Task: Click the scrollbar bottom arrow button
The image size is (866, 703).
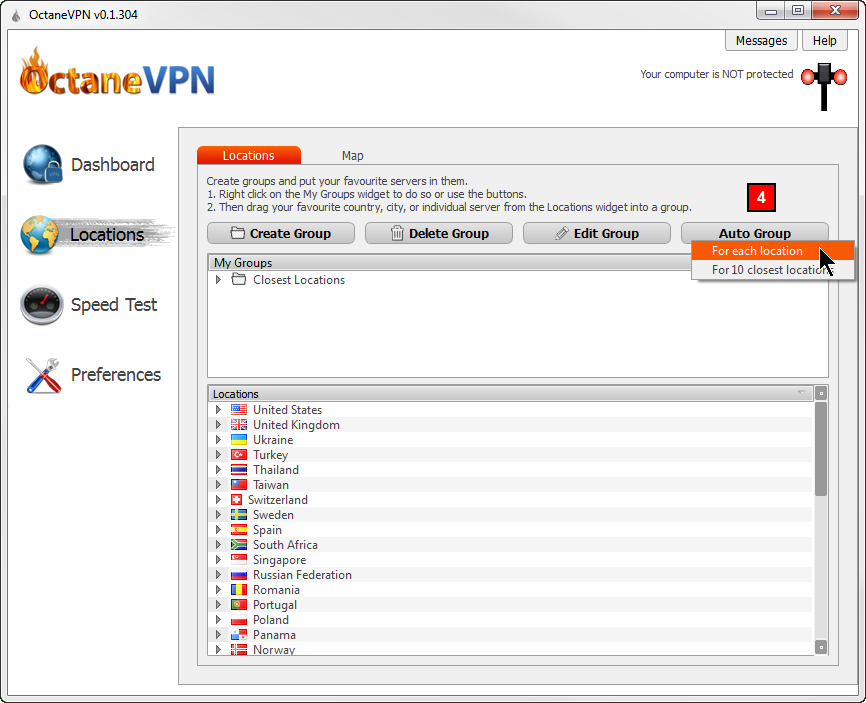Action: pos(821,647)
